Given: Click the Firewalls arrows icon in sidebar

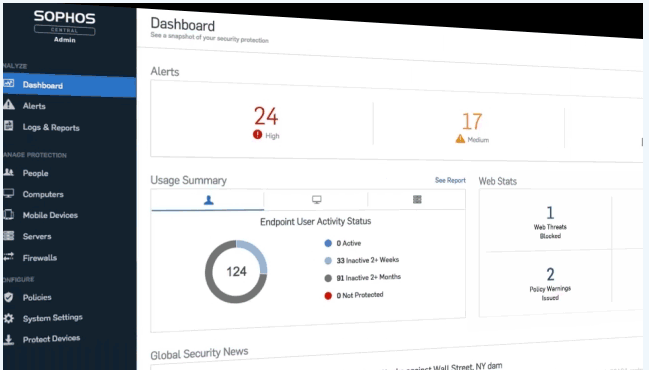Looking at the screenshot, I should [x=9, y=257].
